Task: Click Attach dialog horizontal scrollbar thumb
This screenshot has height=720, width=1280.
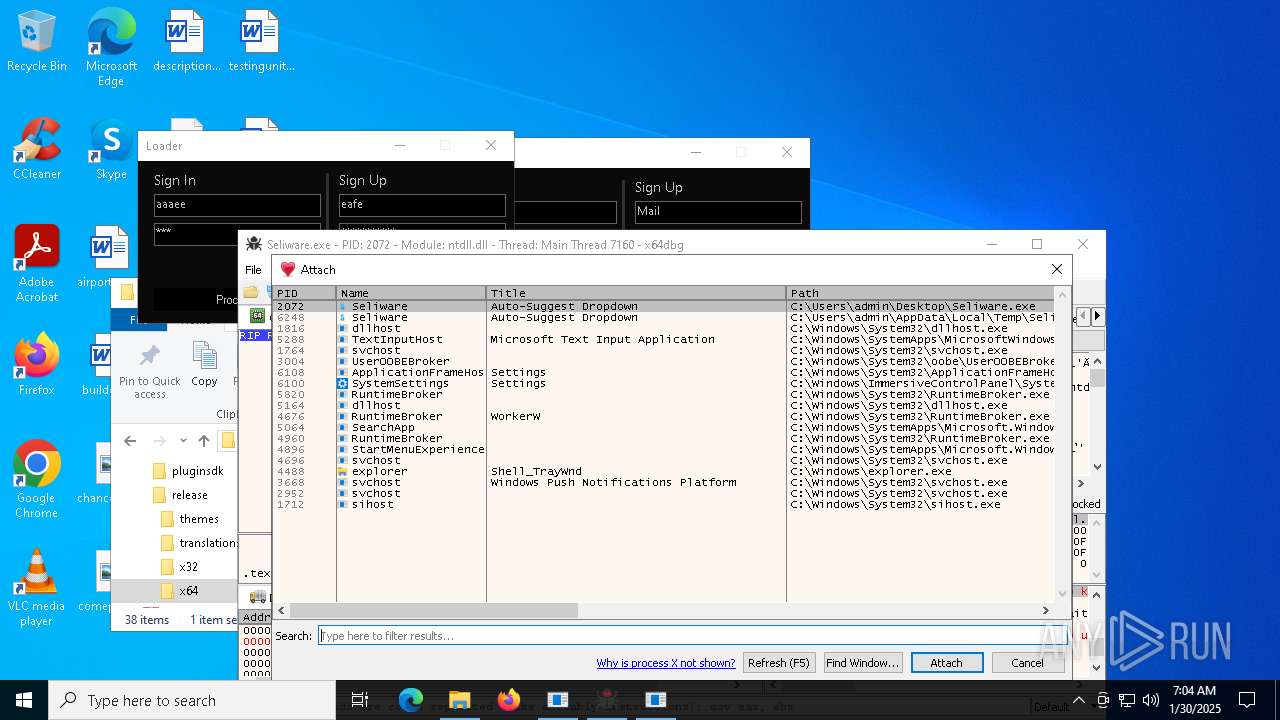Action: click(433, 610)
